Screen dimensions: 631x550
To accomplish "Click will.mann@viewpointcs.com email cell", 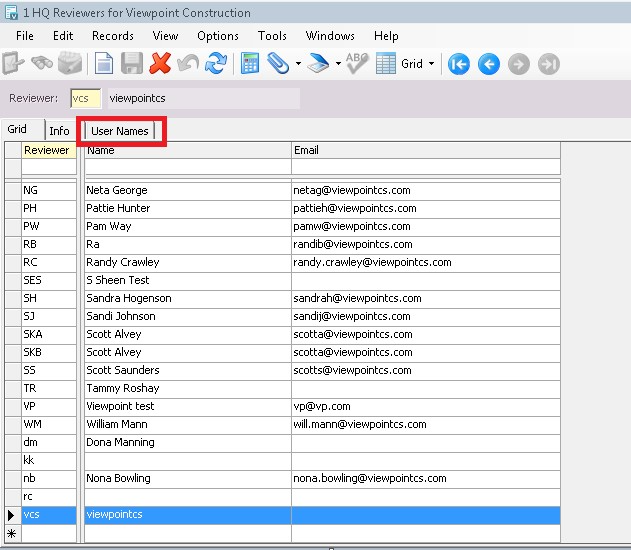I will [x=426, y=424].
